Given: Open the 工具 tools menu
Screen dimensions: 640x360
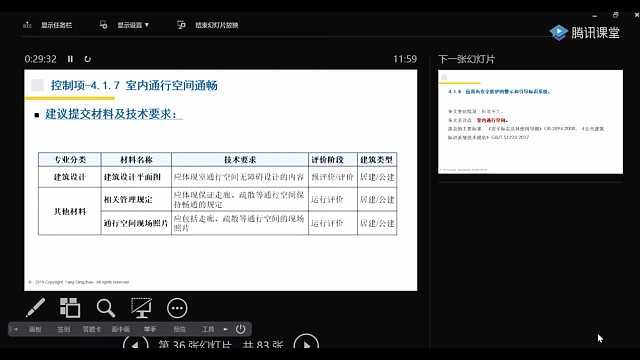Looking at the screenshot, I should (208, 329).
